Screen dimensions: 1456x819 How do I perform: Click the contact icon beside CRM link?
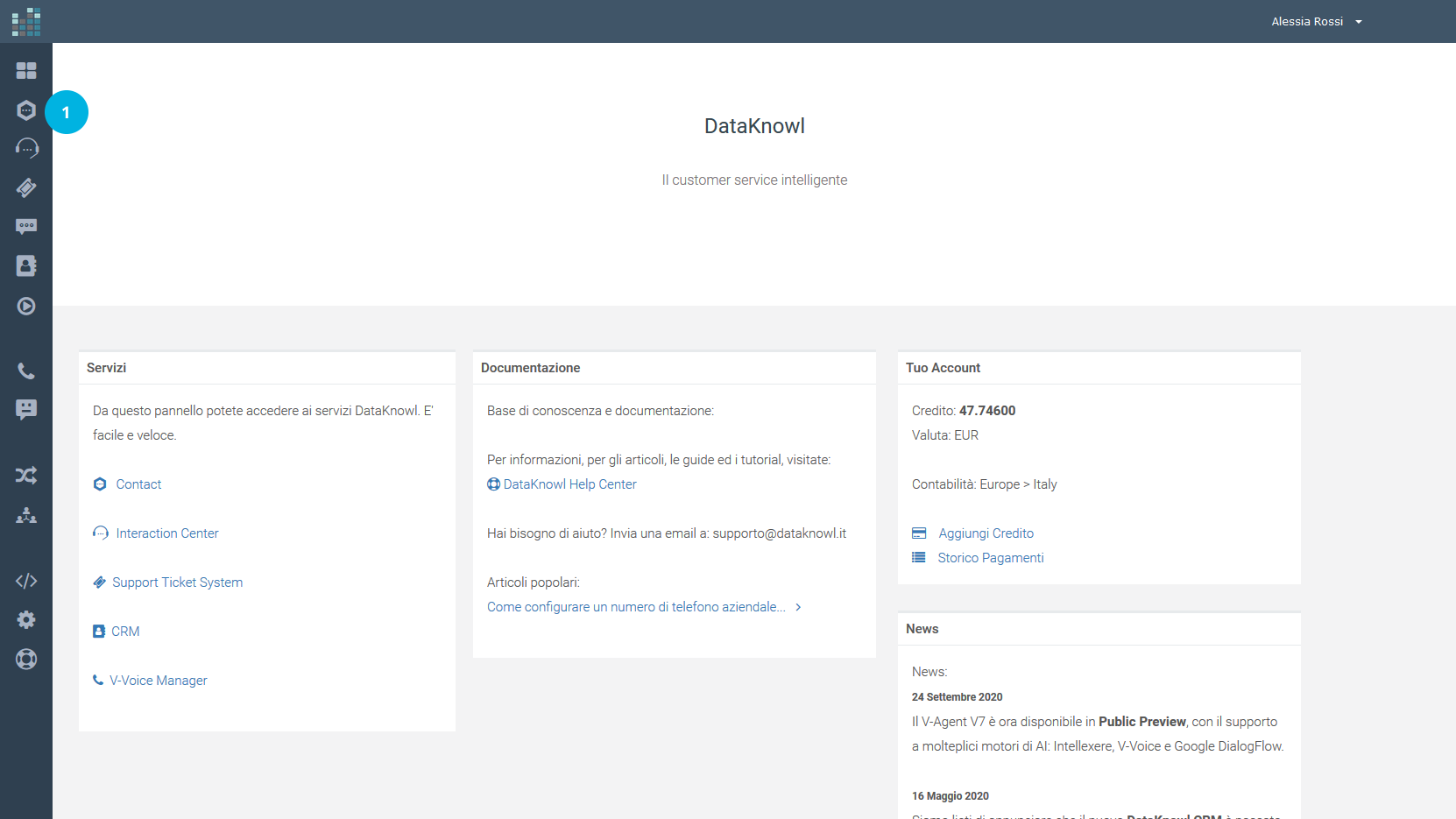pos(99,632)
